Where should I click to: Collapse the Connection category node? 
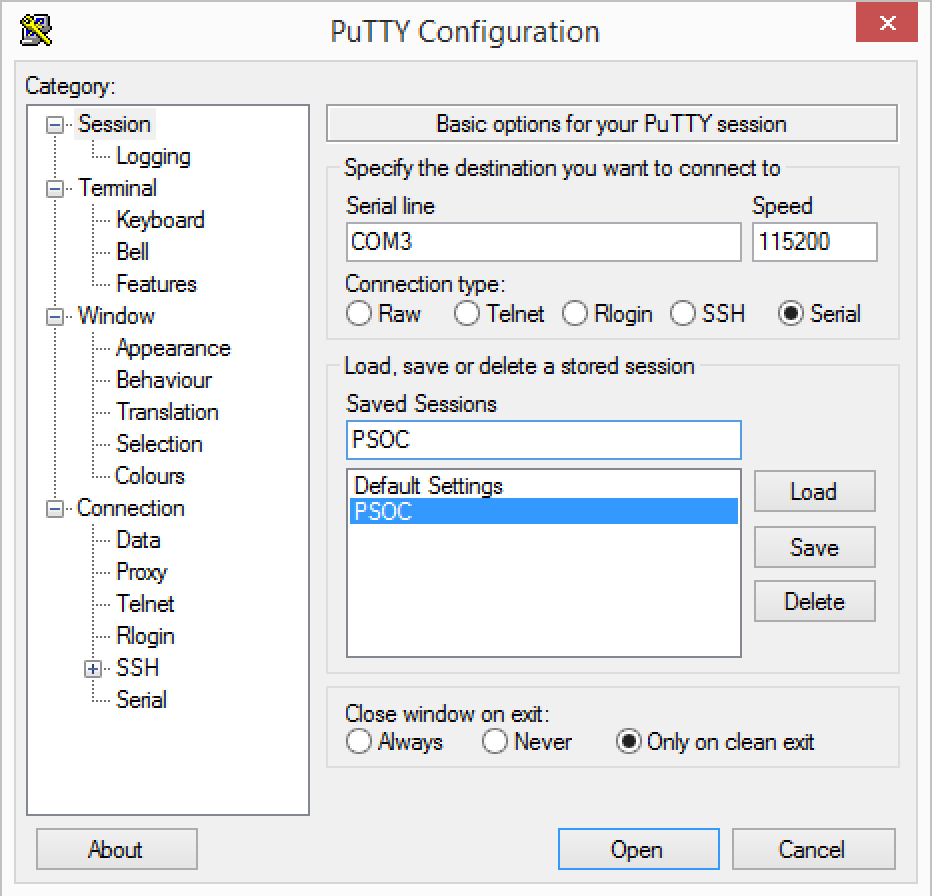click(x=56, y=509)
